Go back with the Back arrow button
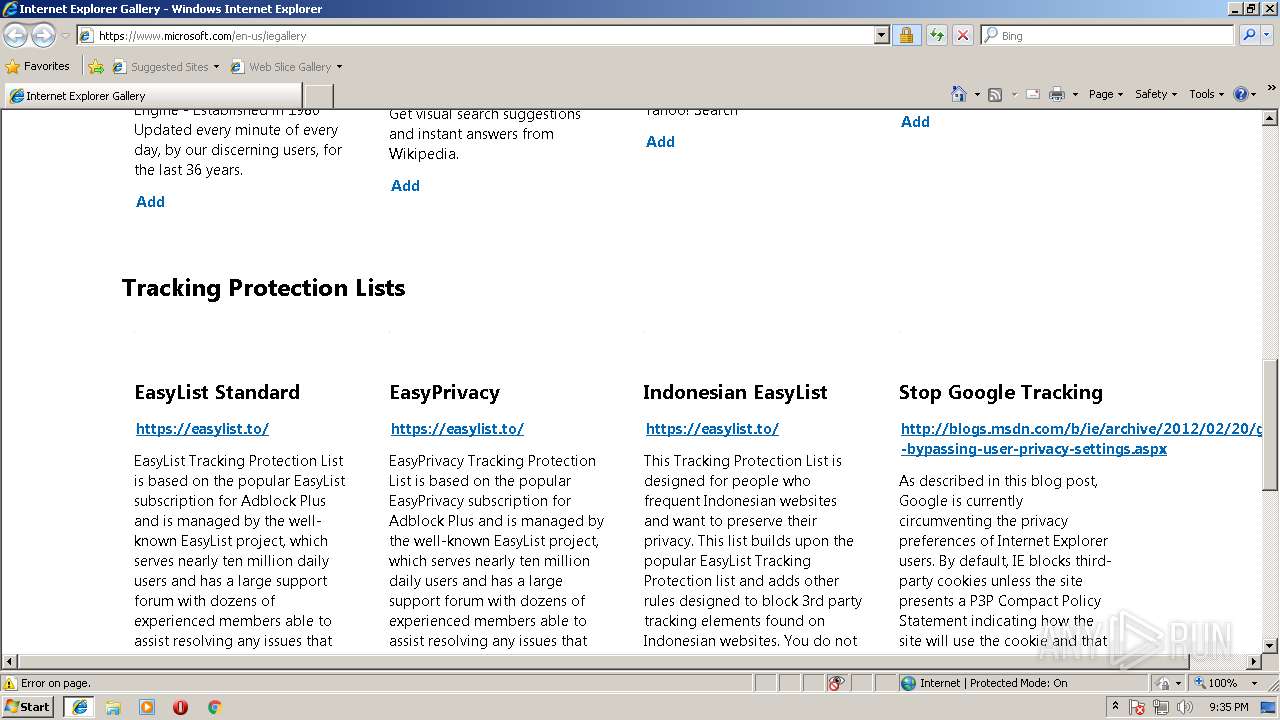 (x=15, y=35)
